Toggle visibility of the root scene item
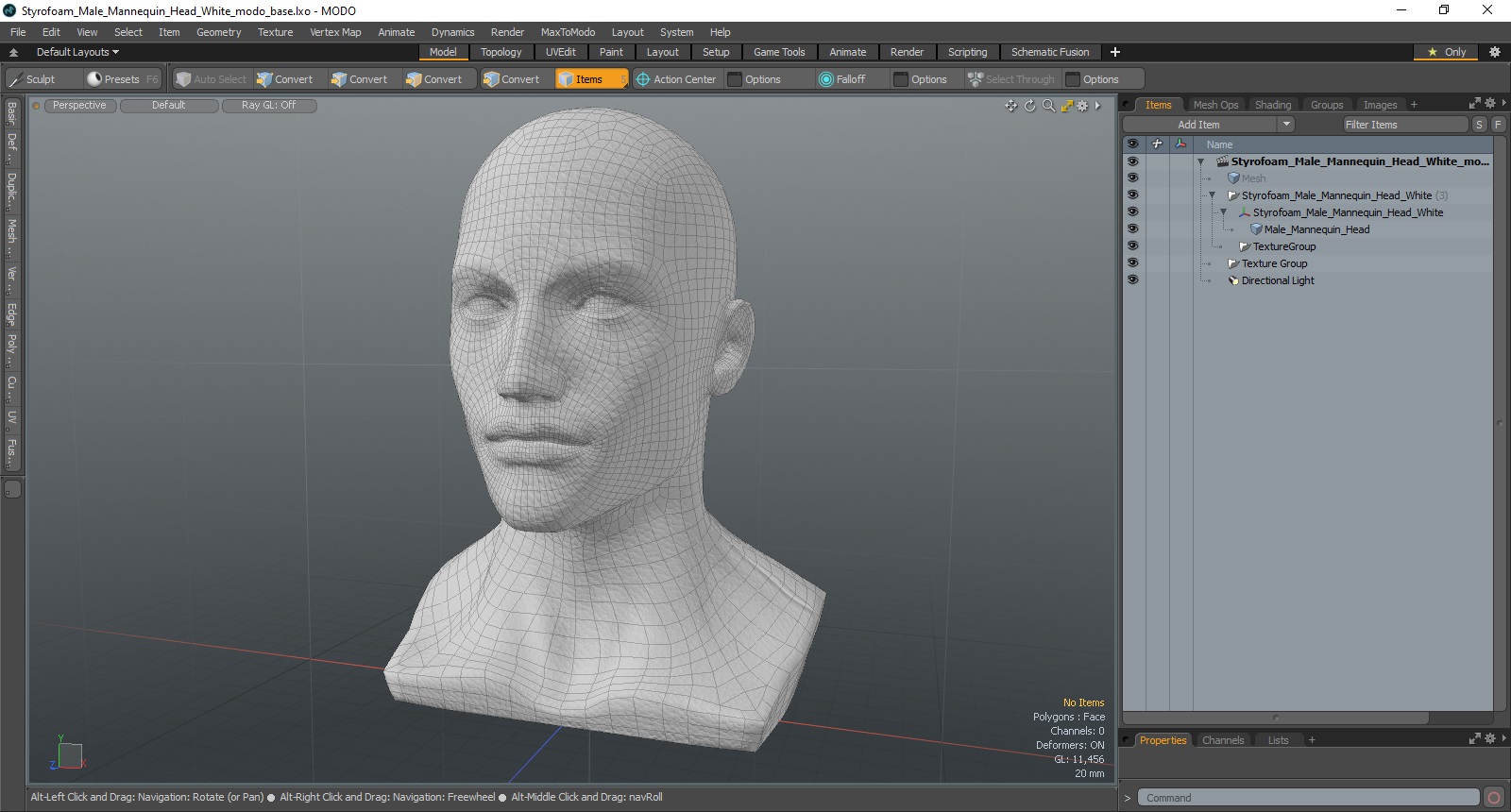Image resolution: width=1511 pixels, height=812 pixels. tap(1132, 161)
